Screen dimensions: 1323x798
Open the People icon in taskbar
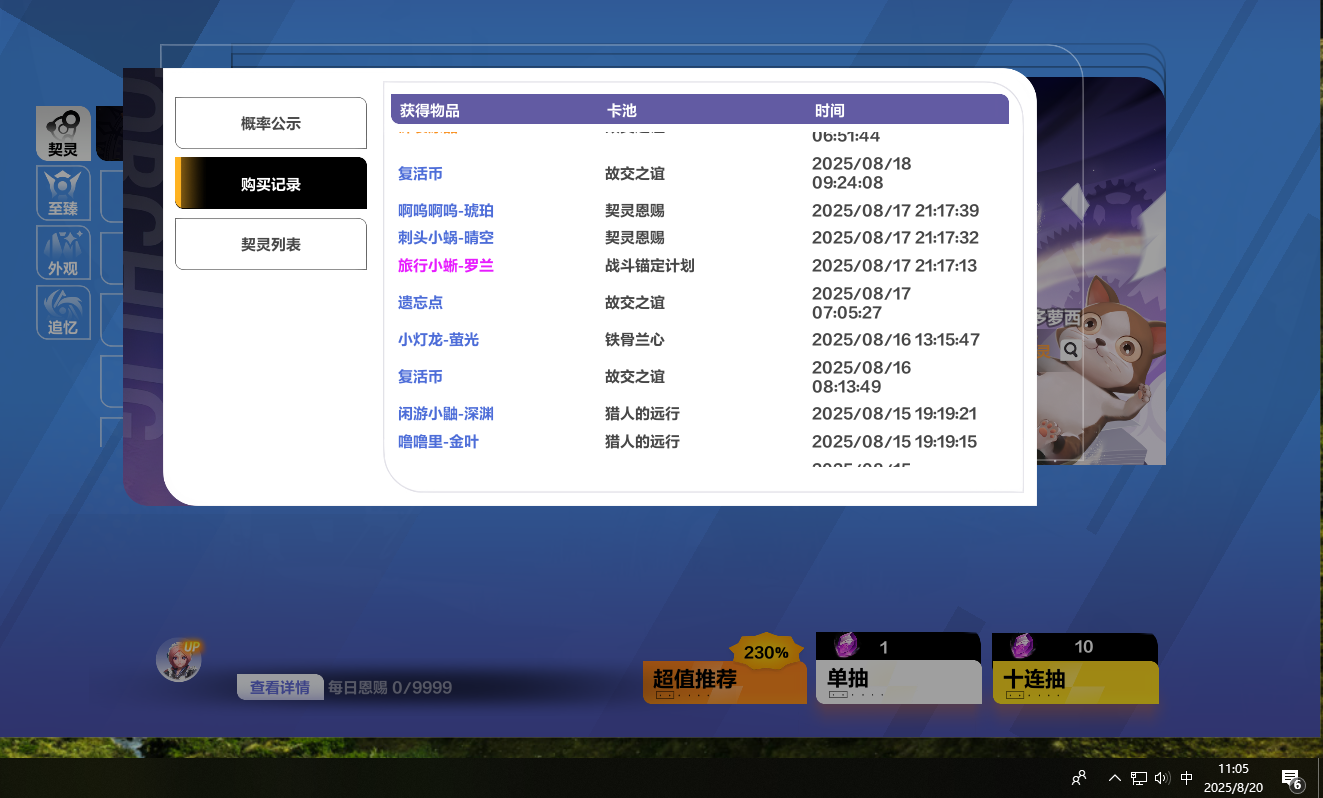pyautogui.click(x=1079, y=778)
